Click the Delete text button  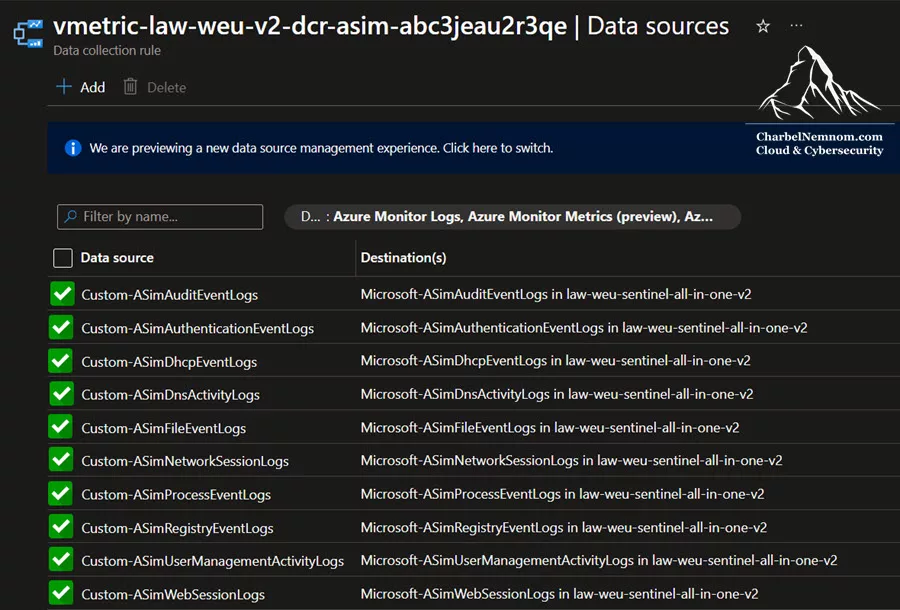coord(166,88)
